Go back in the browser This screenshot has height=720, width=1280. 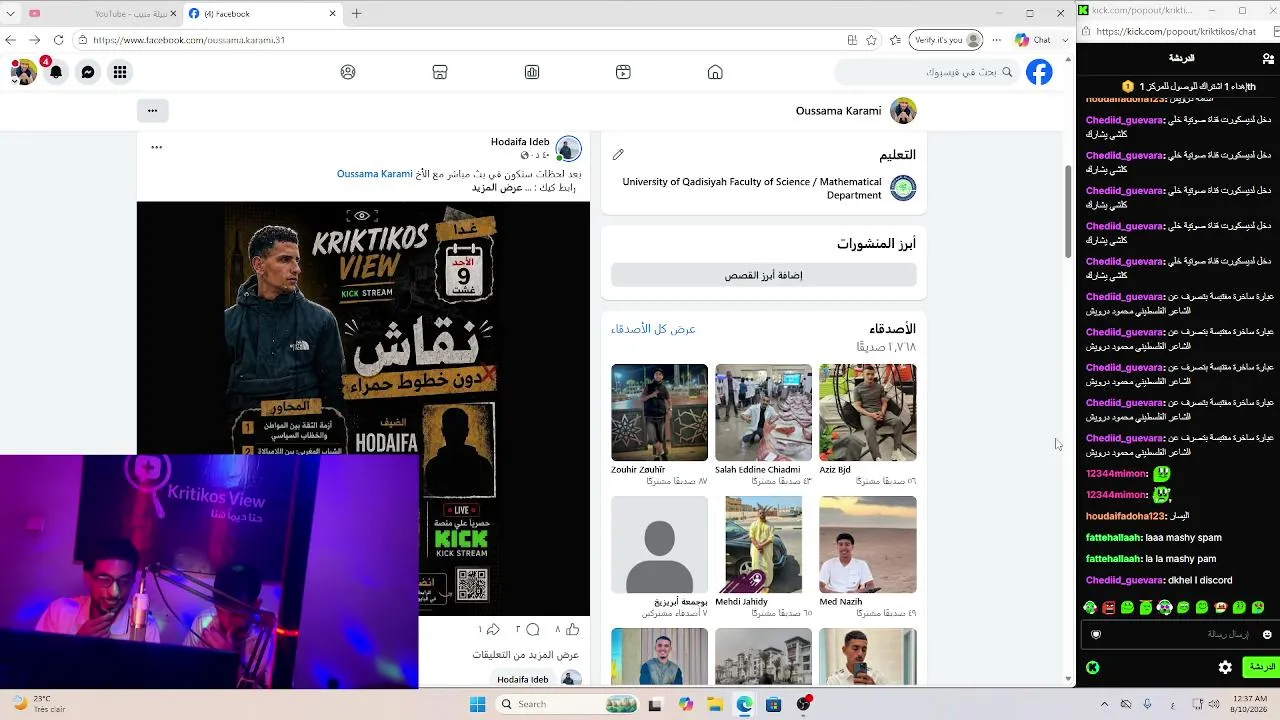[10, 40]
